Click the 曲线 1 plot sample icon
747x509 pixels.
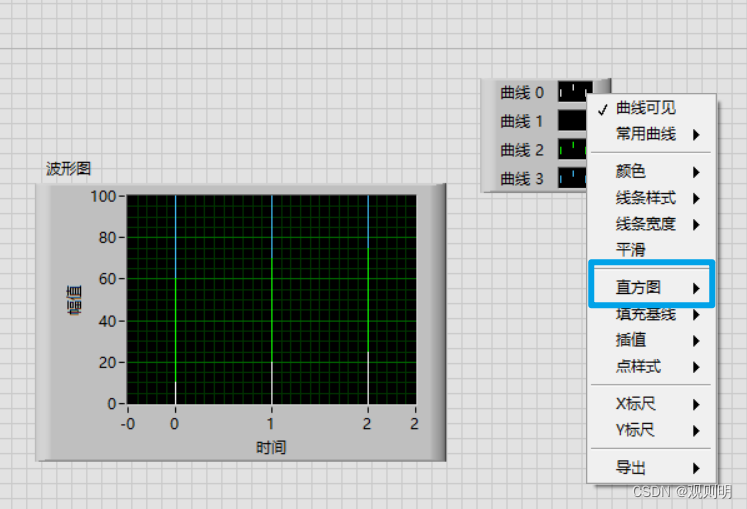tap(572, 121)
